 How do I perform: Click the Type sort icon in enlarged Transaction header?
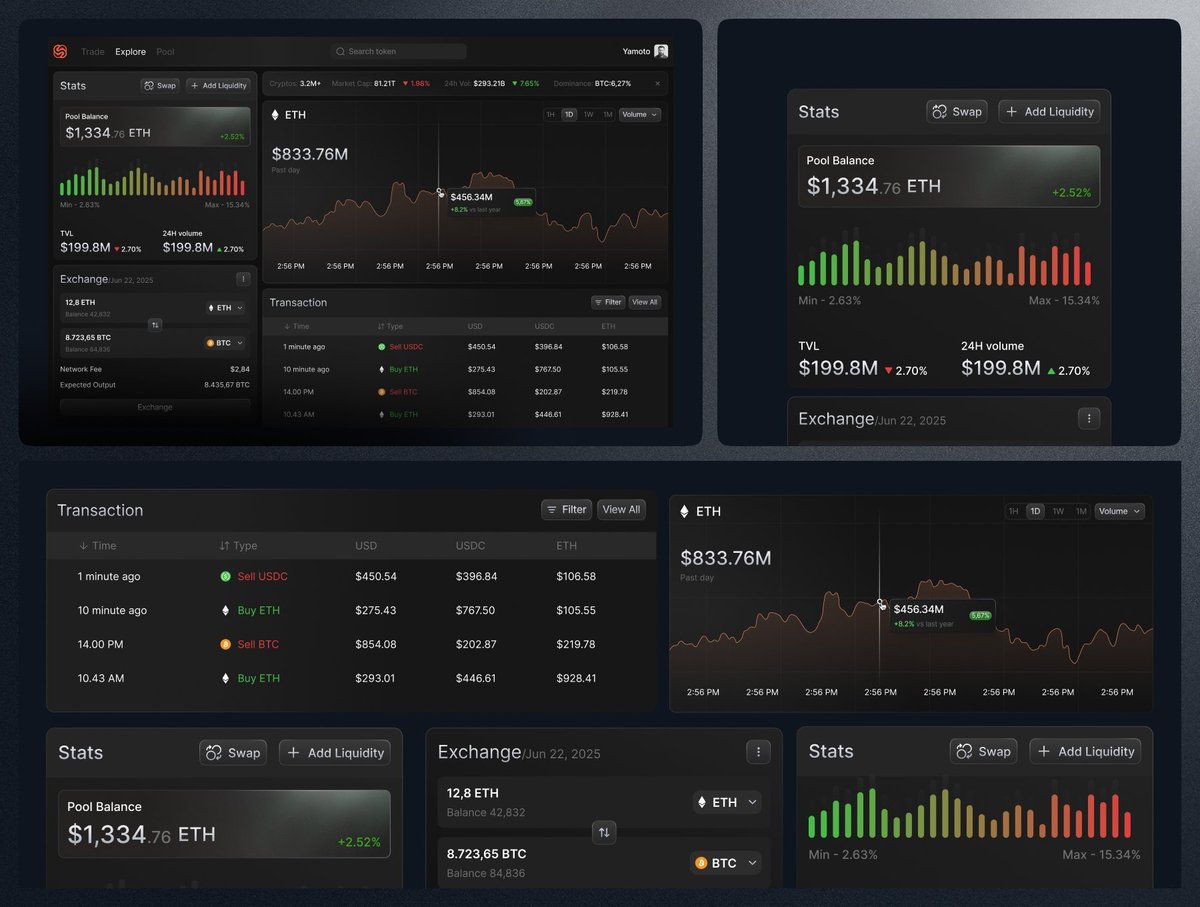click(x=224, y=546)
